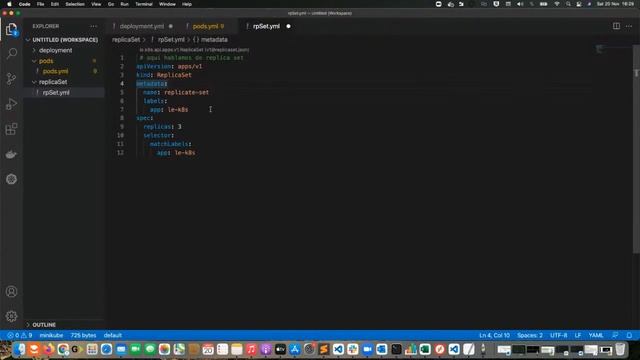
Task: Open Explorer more actions menu
Action: point(94,26)
